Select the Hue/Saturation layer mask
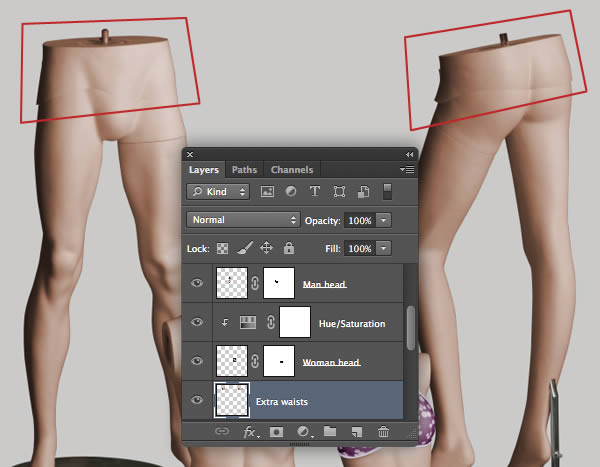600x467 pixels. (x=295, y=322)
